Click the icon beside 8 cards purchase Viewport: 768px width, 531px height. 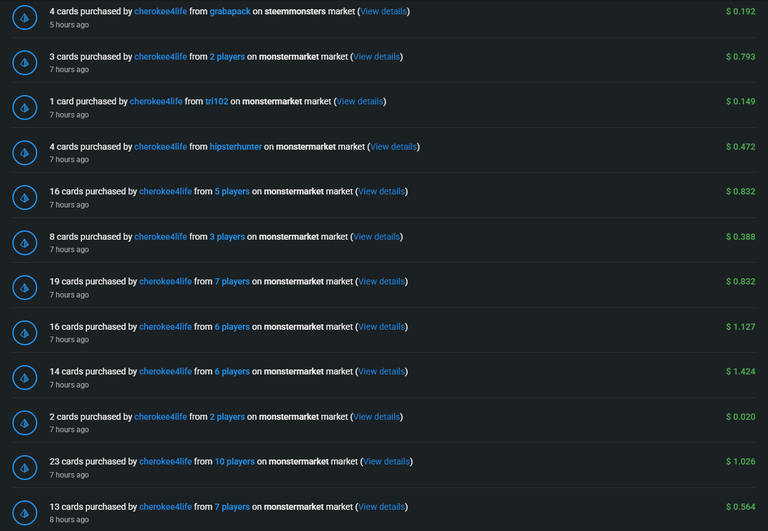coord(24,243)
